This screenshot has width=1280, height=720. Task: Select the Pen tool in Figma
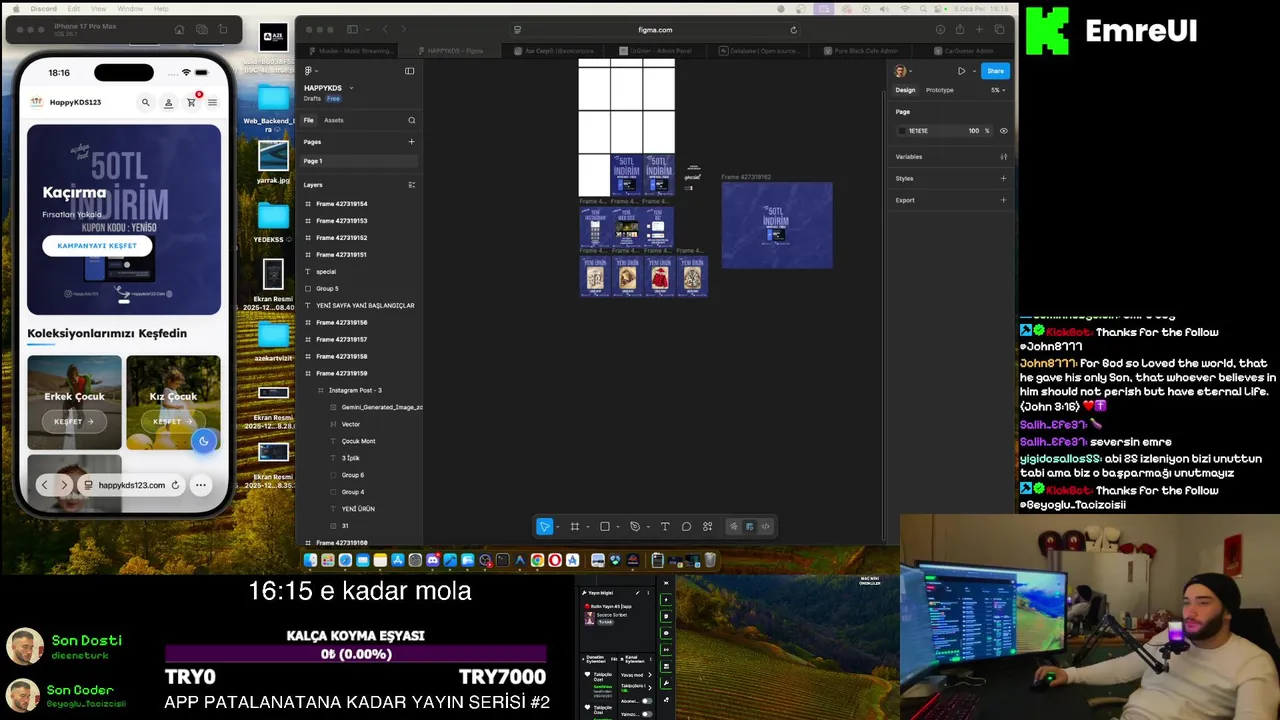point(634,526)
